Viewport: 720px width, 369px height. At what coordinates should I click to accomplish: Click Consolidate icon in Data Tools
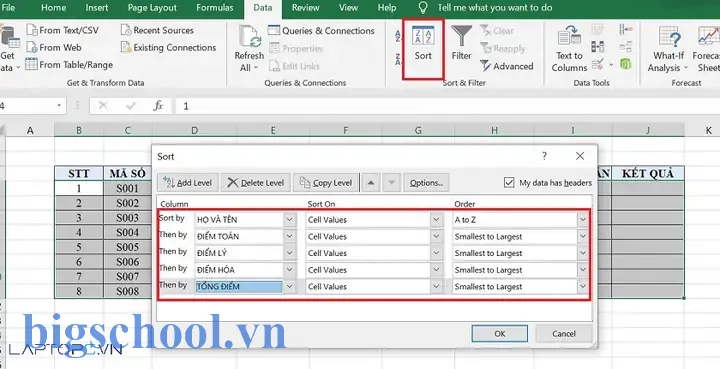tap(625, 30)
